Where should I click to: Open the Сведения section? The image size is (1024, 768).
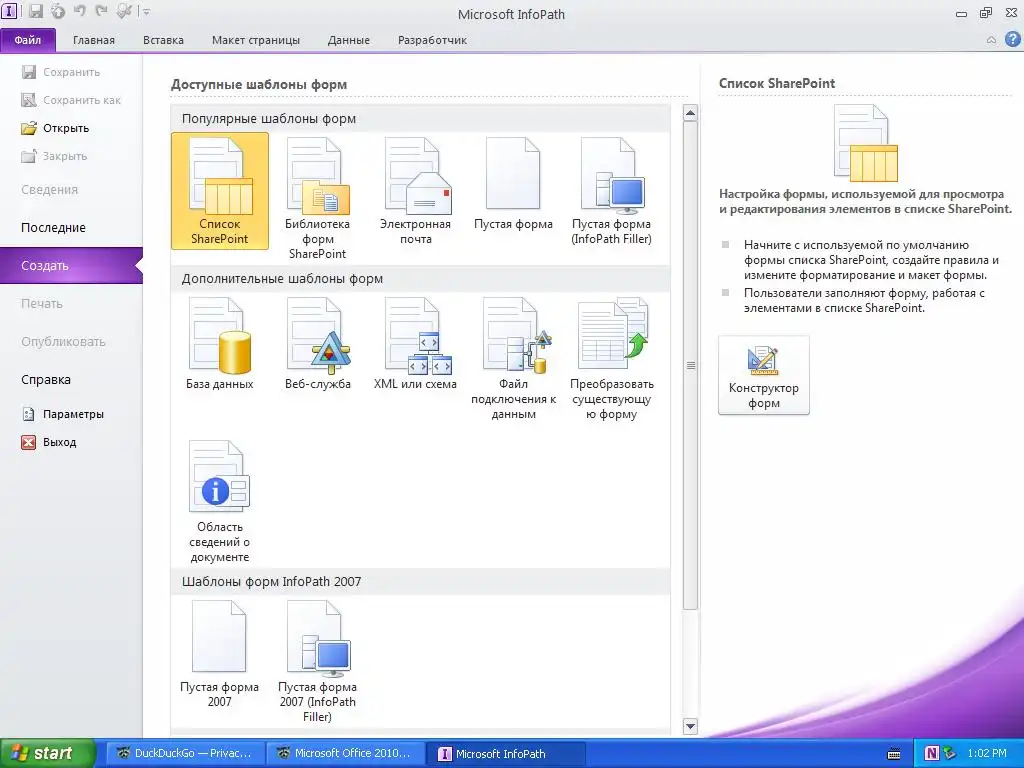click(71, 189)
